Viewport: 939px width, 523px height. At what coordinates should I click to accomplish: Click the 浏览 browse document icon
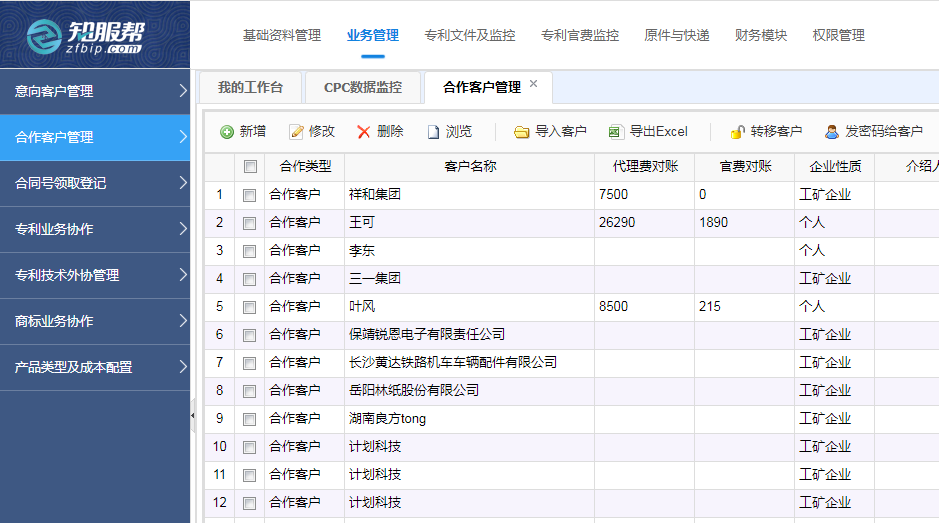(x=433, y=132)
